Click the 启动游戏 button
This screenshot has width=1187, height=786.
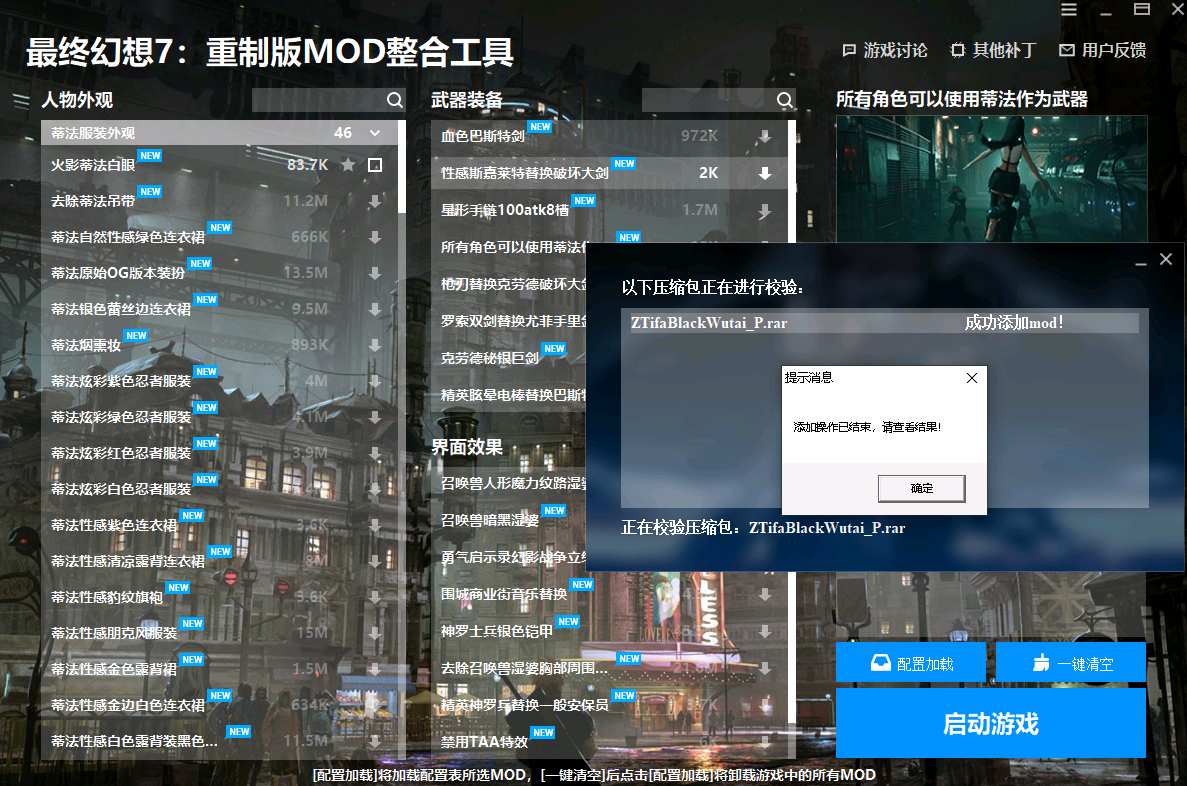(x=990, y=724)
